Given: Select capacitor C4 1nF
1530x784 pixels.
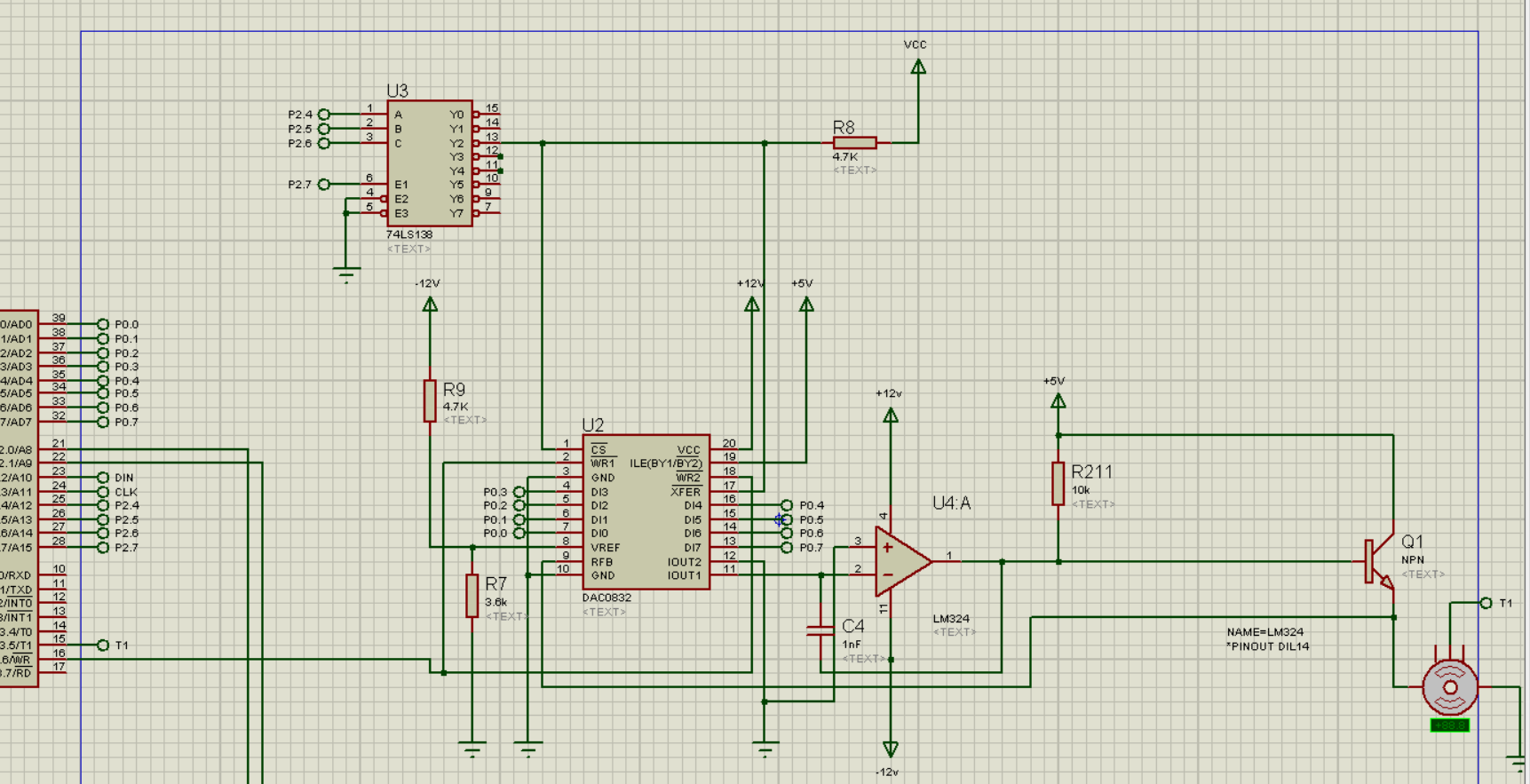Looking at the screenshot, I should [820, 630].
